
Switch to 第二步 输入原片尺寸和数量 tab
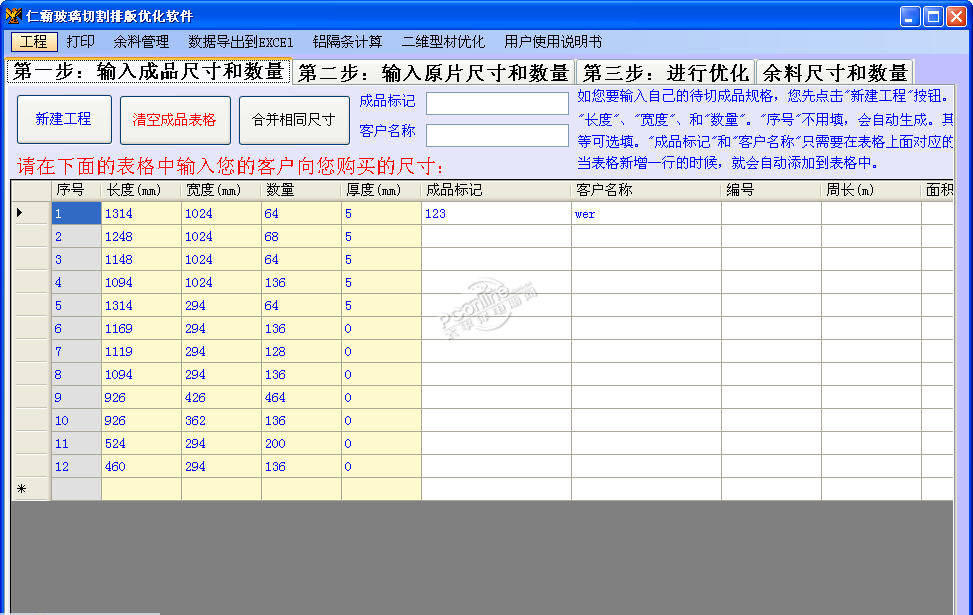433,73
